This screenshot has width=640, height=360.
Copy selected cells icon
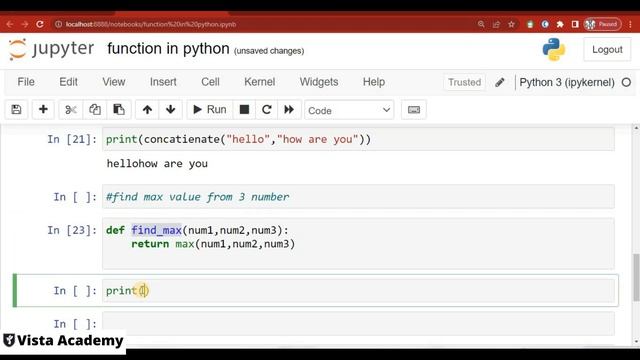point(95,110)
